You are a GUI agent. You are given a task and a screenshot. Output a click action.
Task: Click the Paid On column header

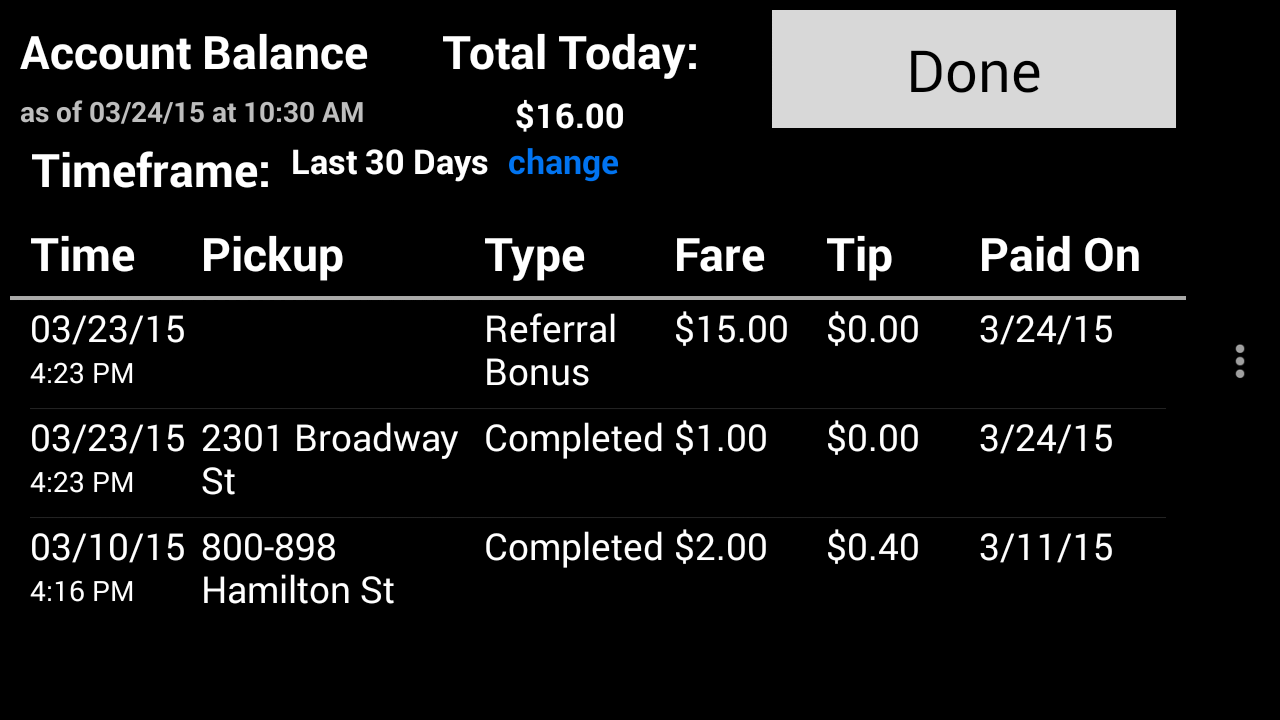1059,256
